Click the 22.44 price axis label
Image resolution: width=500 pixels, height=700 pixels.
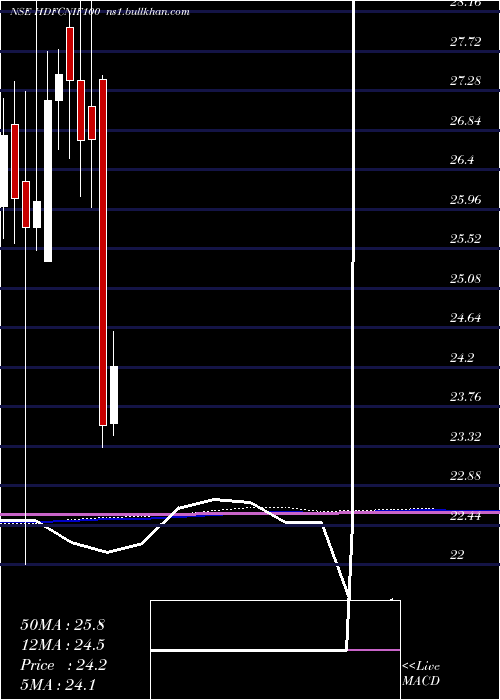coord(466,516)
